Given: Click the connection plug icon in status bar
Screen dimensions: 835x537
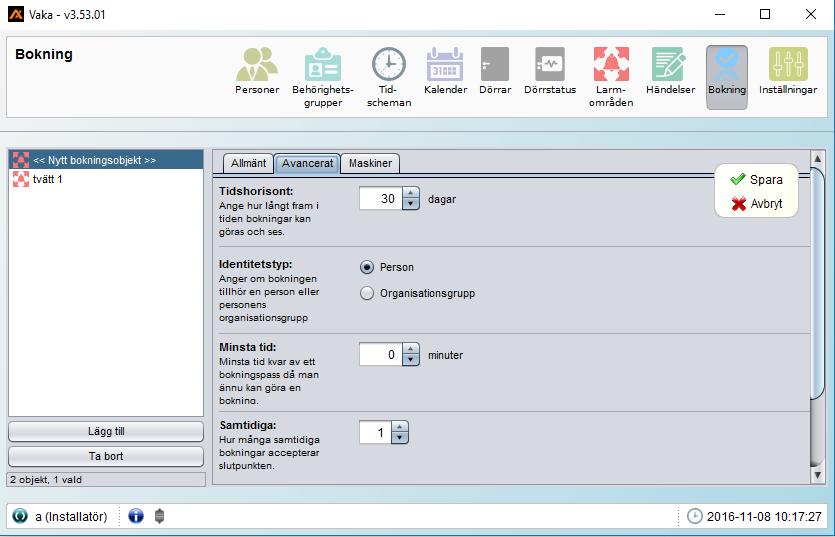Looking at the screenshot, I should click(x=159, y=516).
